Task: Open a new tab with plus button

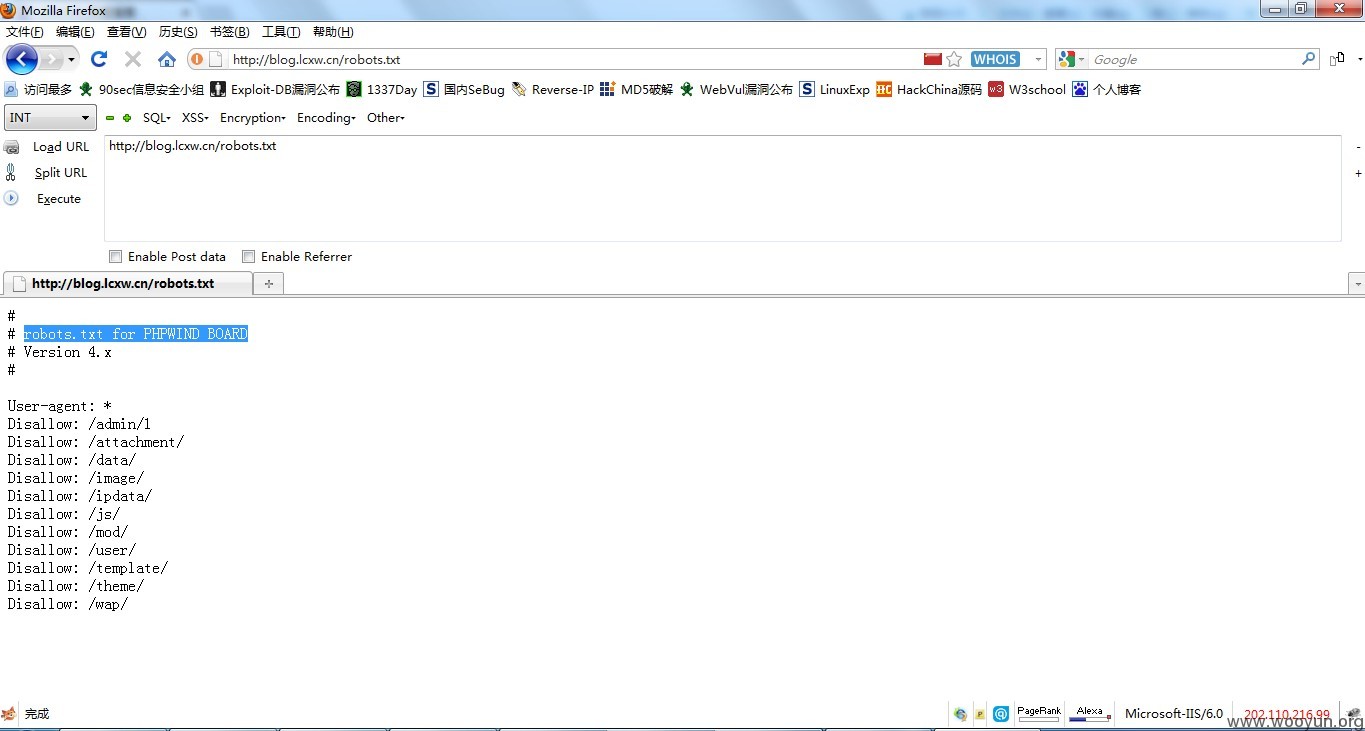Action: coord(268,284)
